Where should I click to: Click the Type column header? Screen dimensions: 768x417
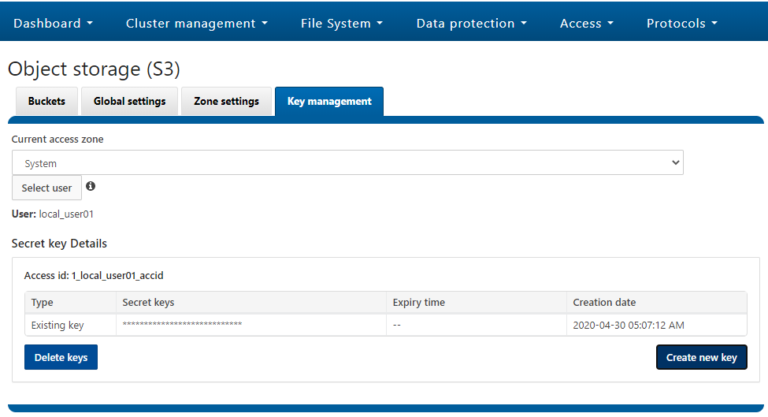[x=42, y=302]
